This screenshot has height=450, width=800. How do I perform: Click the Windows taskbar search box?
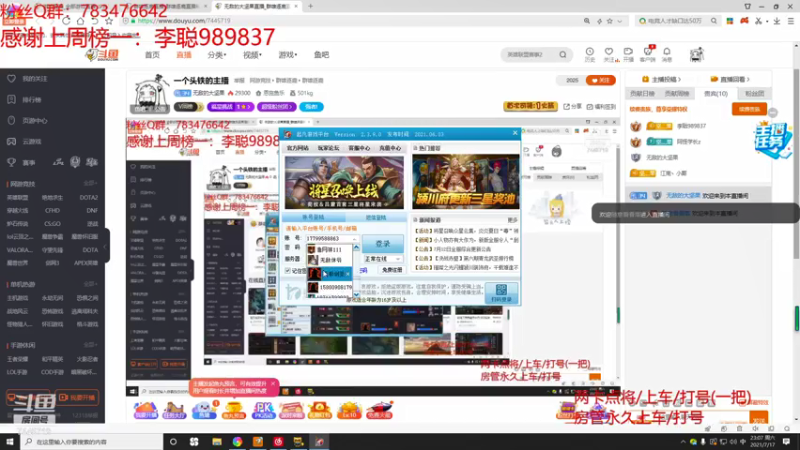92,442
